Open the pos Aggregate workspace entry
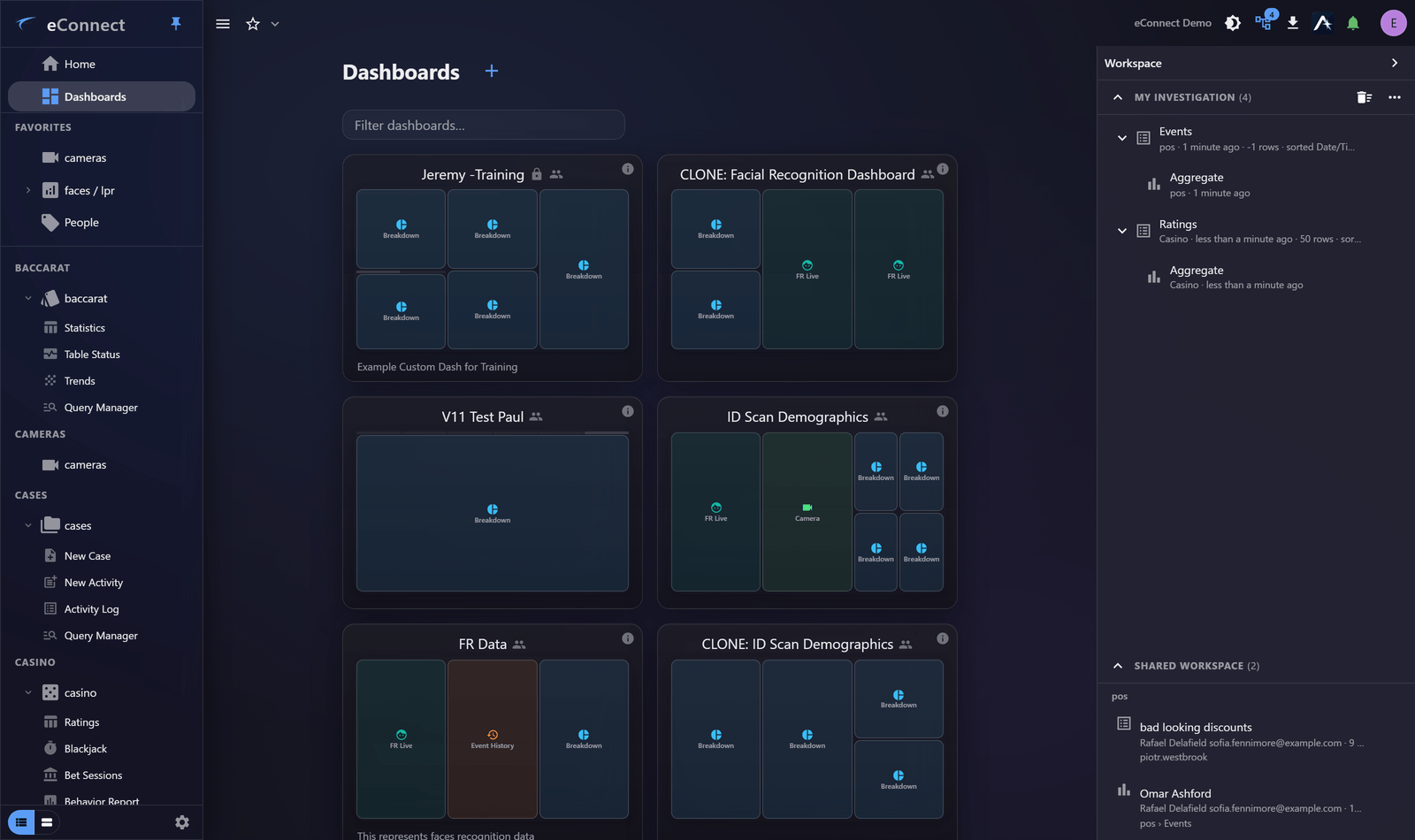The width and height of the screenshot is (1415, 840). click(1256, 185)
